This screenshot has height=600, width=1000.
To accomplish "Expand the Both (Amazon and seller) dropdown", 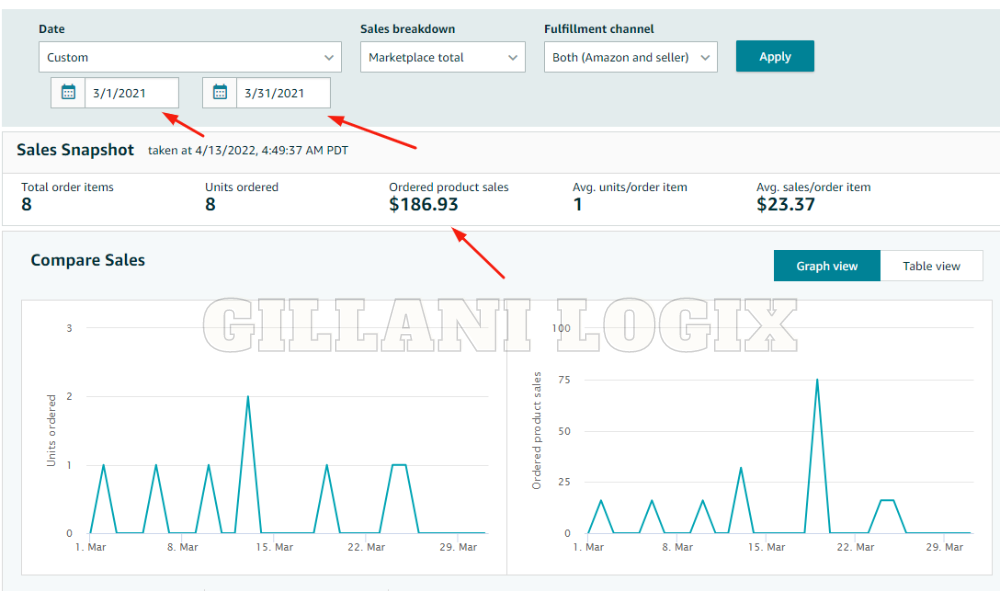I will [630, 57].
